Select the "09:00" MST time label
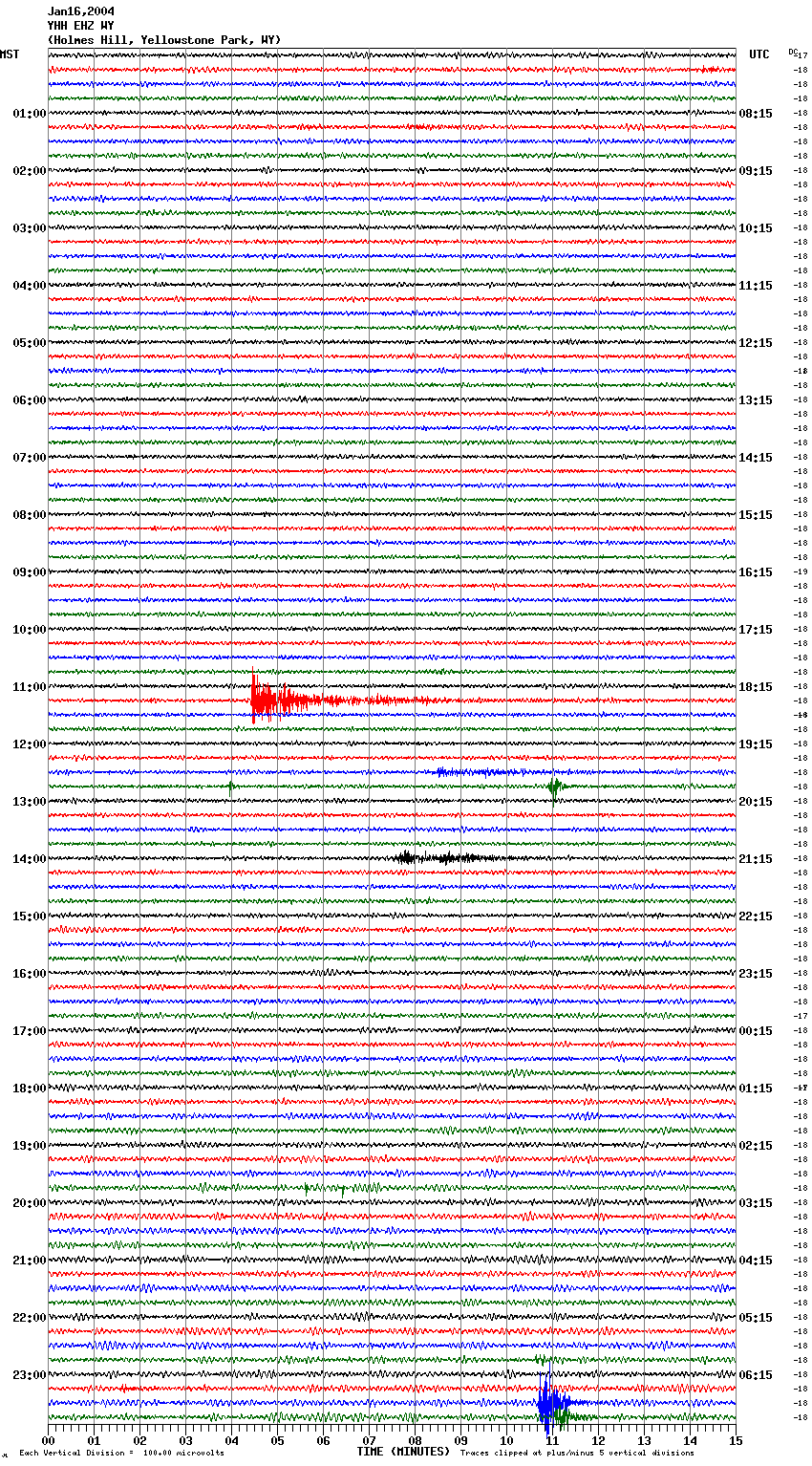The height and width of the screenshot is (1466, 812). pyautogui.click(x=30, y=572)
